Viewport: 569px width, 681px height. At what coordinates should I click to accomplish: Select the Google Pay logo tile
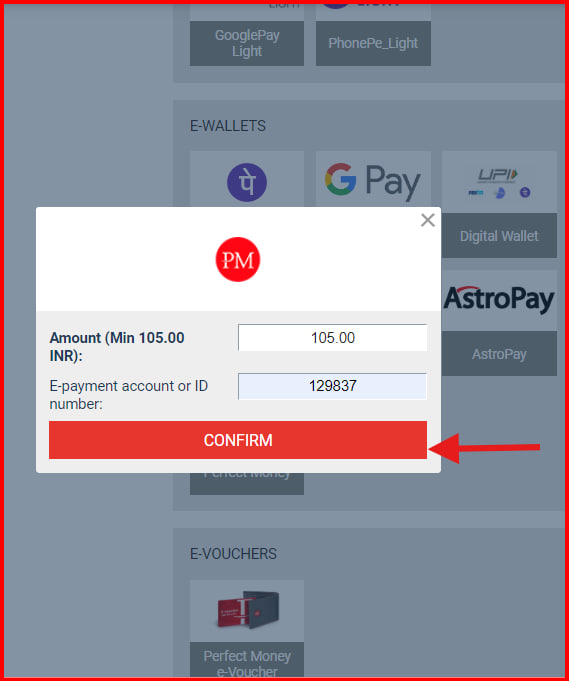tap(373, 180)
